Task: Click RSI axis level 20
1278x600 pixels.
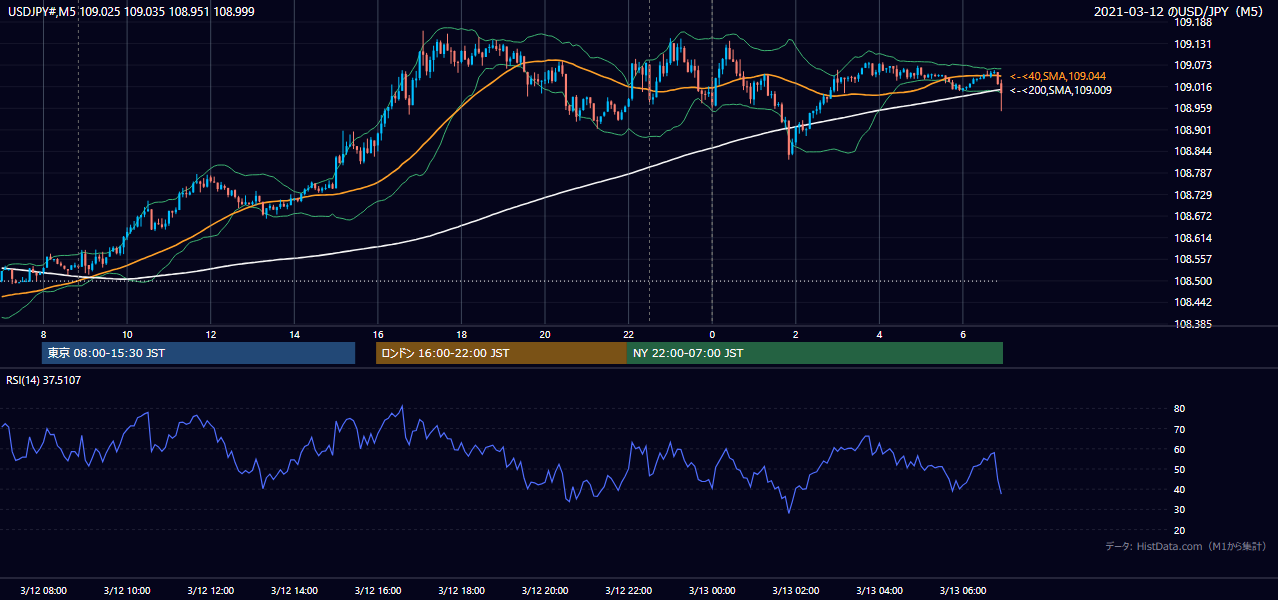Action: [x=1179, y=530]
